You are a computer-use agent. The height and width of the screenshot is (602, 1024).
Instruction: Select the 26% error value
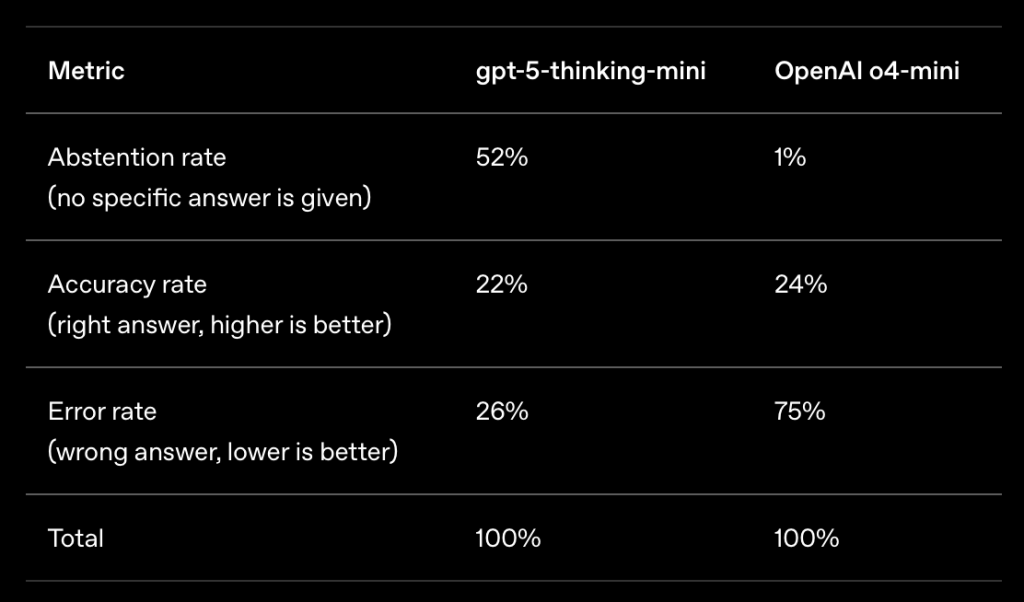click(x=502, y=411)
